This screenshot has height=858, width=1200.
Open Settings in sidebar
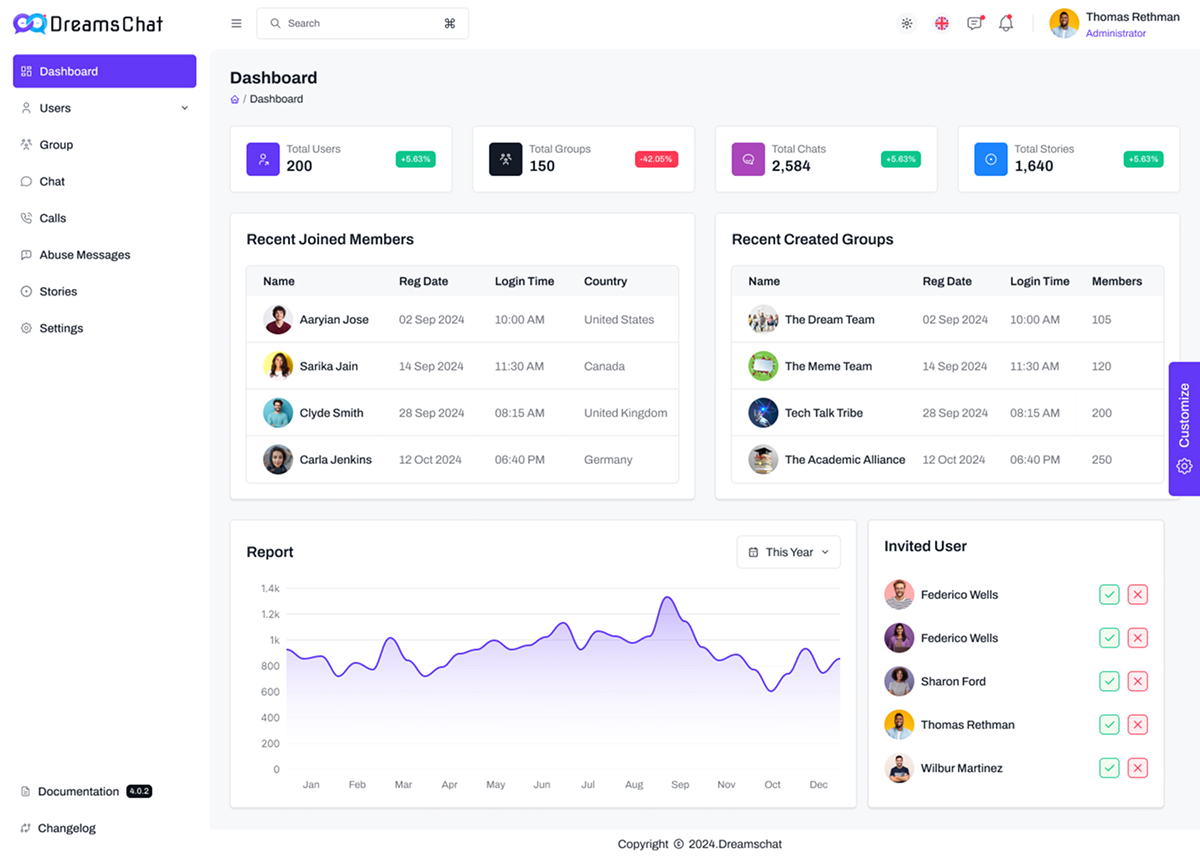pos(105,328)
